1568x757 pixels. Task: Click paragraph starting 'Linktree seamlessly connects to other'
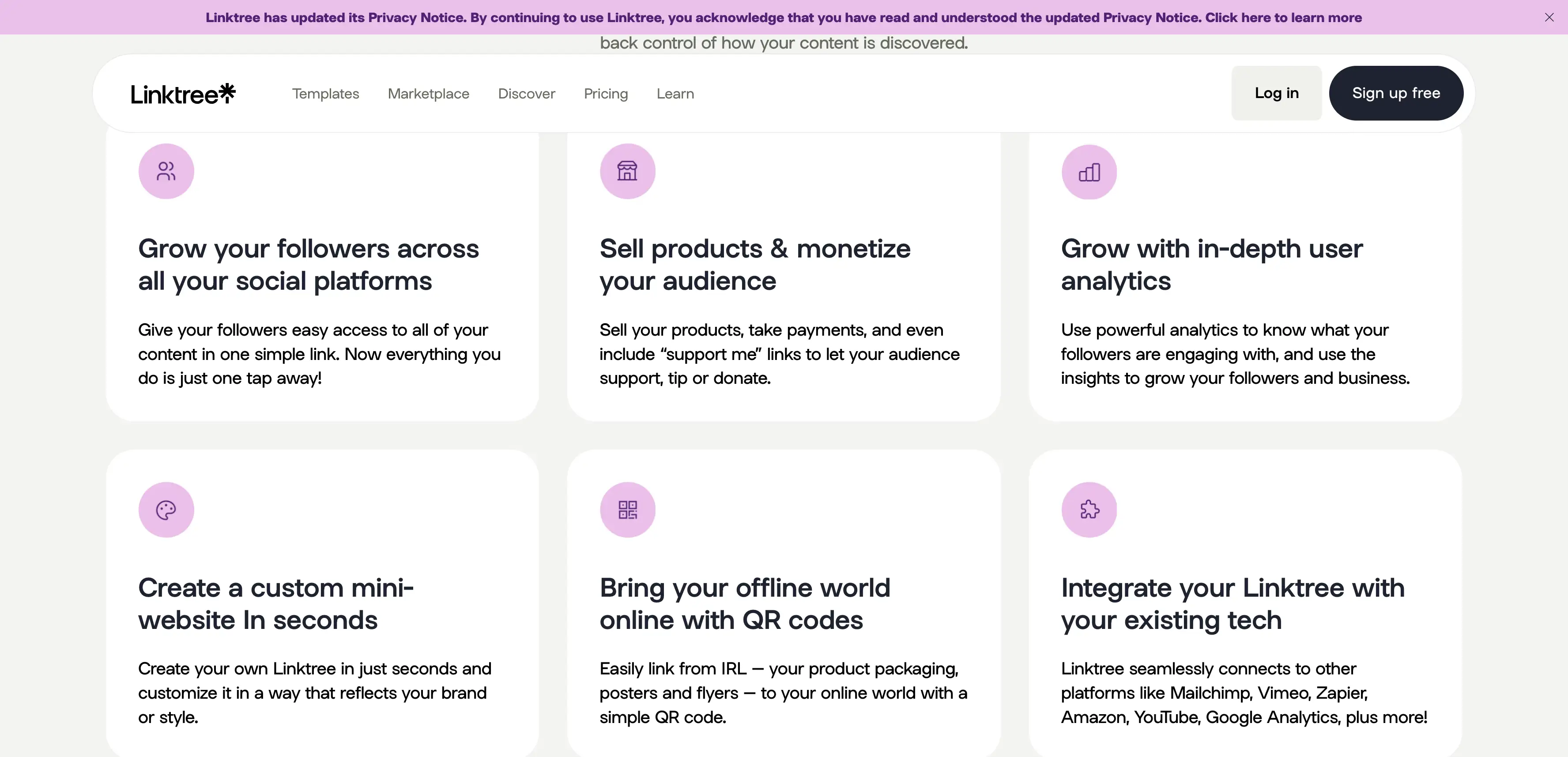tap(1244, 693)
